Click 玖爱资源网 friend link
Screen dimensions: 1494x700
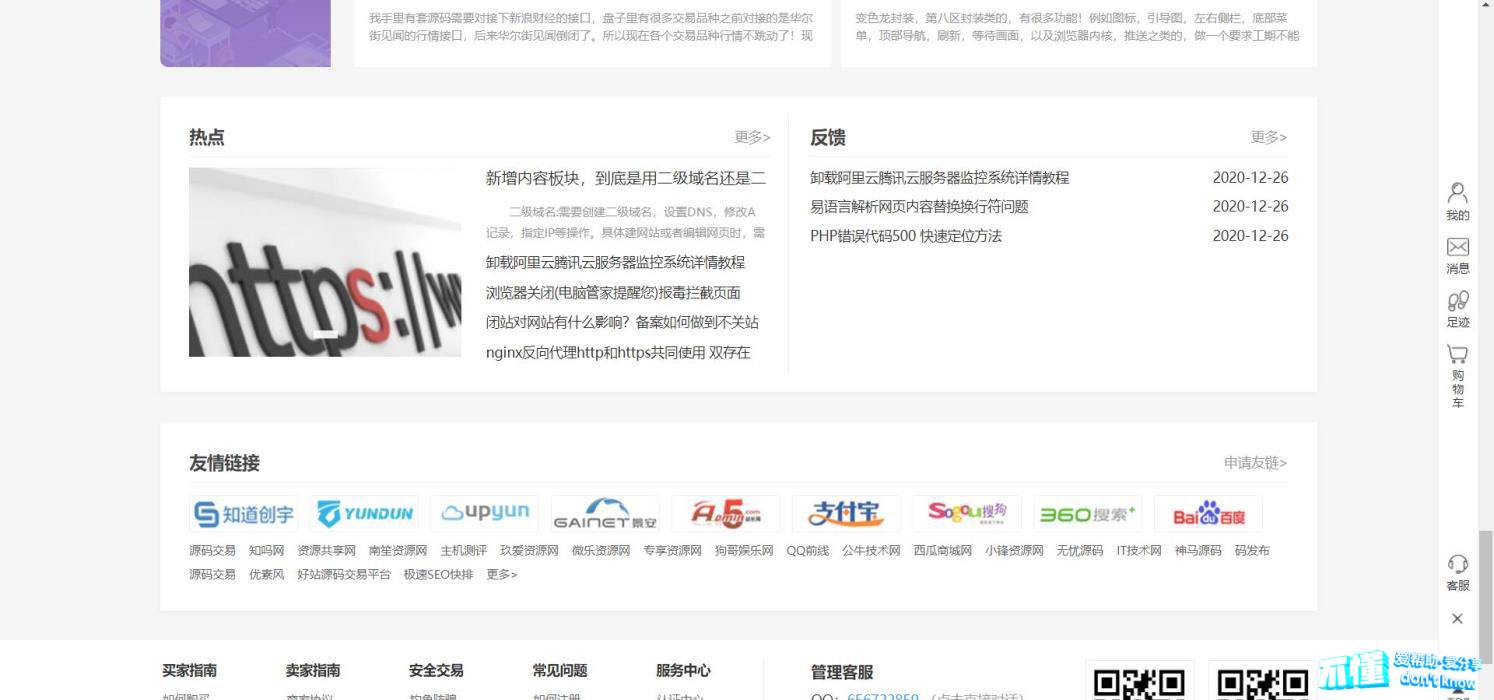point(529,550)
